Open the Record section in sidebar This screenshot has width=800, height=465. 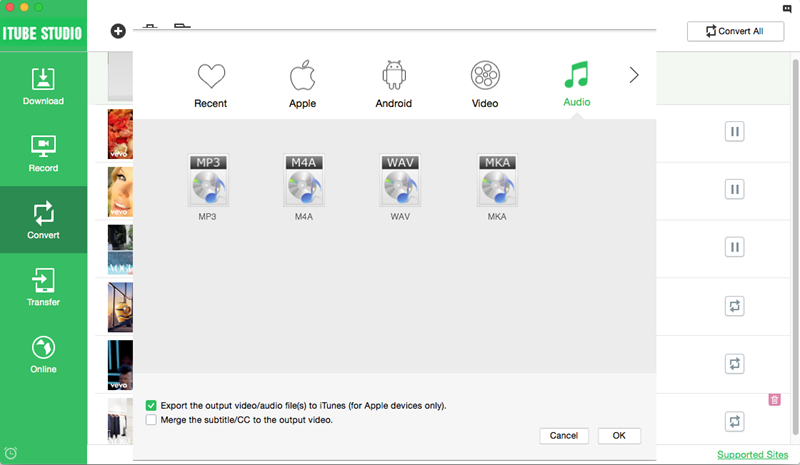coord(43,153)
